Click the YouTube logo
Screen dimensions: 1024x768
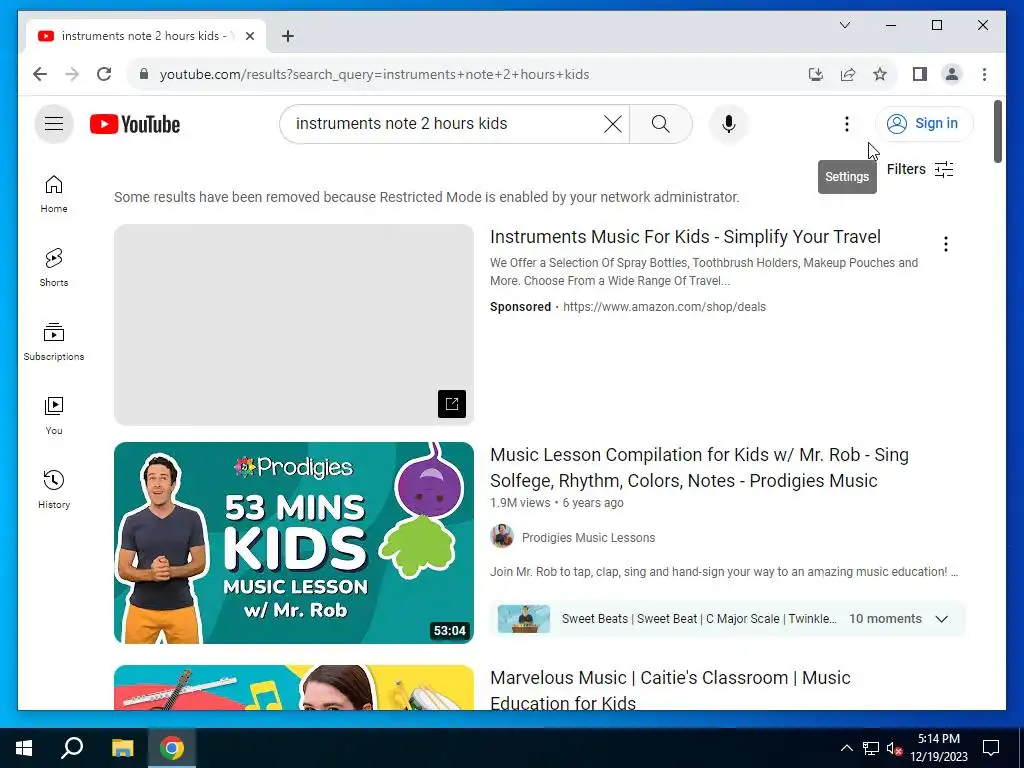tap(135, 124)
